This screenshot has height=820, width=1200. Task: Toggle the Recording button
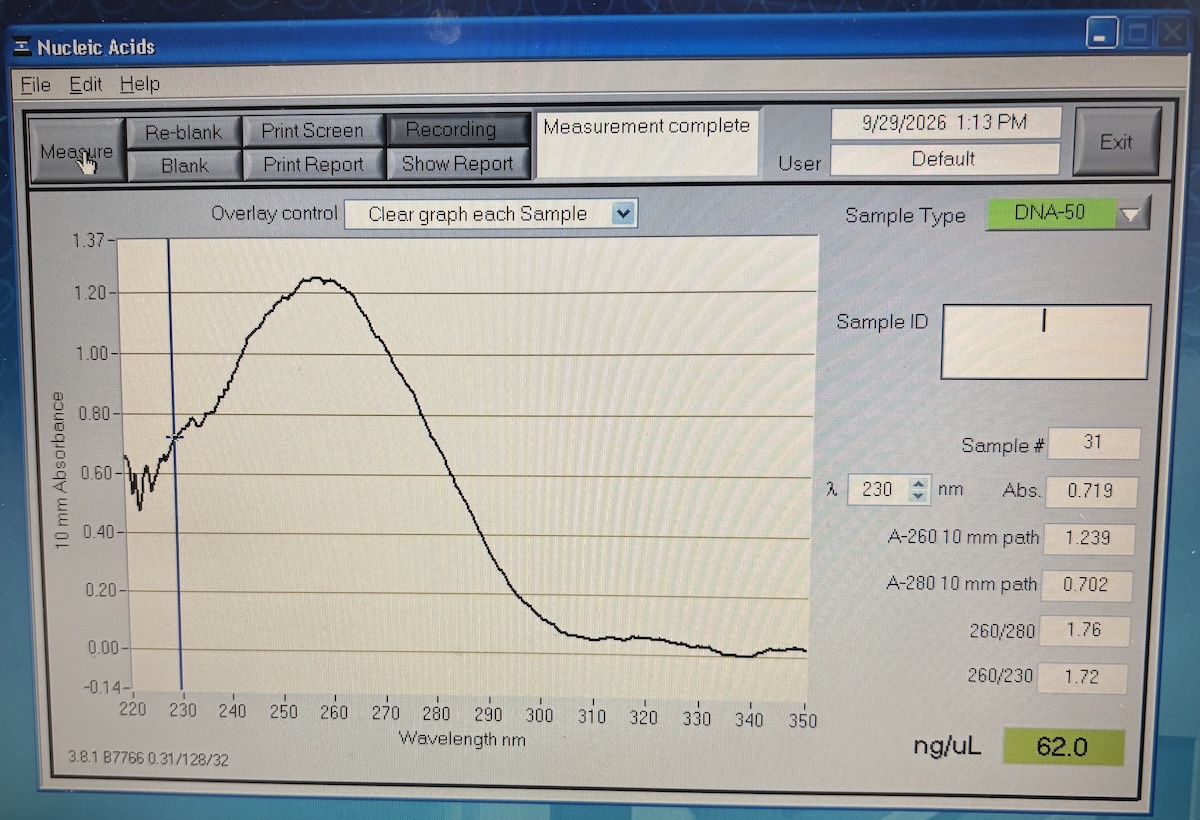457,130
